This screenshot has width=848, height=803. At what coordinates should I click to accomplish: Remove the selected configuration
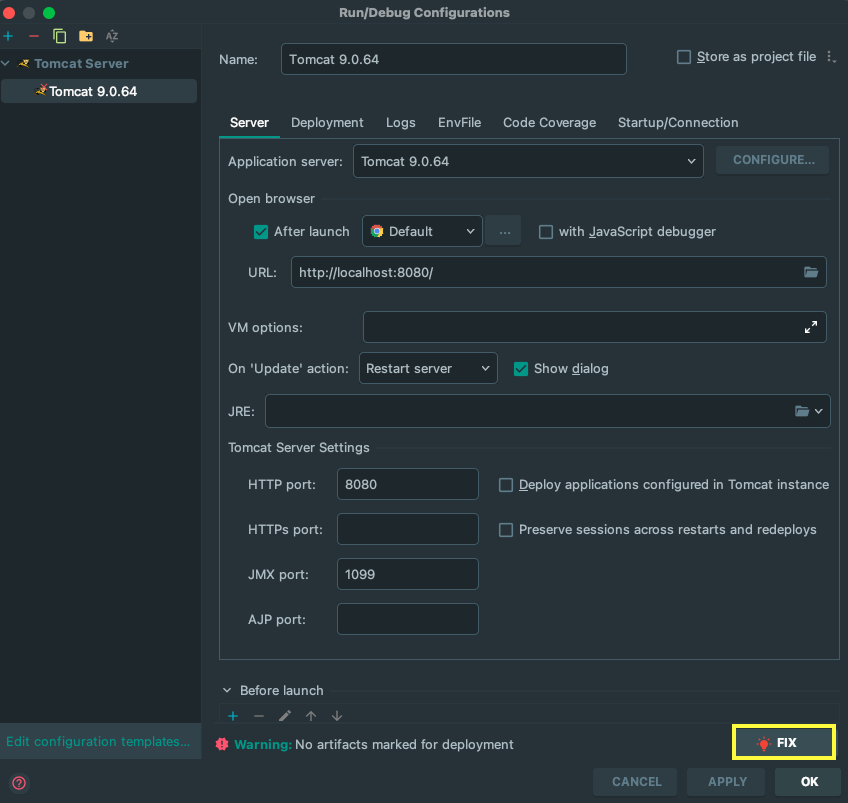tap(34, 36)
